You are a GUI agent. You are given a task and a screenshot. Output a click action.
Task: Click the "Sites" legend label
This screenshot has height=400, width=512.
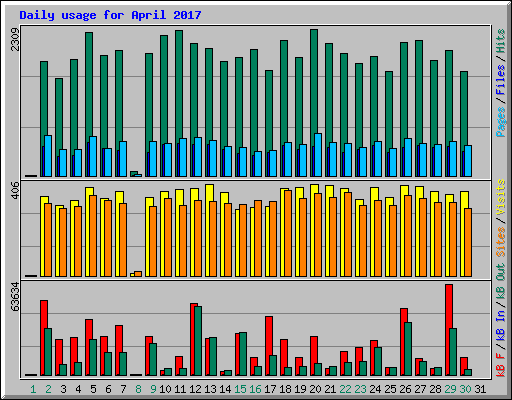pos(501,241)
